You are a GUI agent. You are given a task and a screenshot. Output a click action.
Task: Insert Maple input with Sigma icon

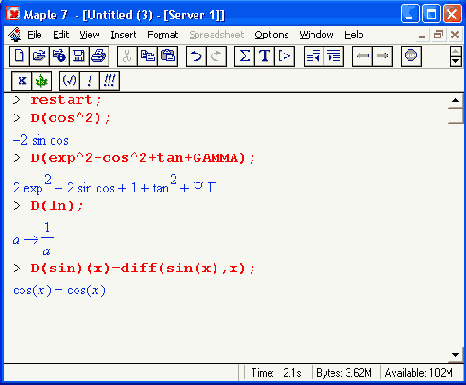[x=244, y=56]
